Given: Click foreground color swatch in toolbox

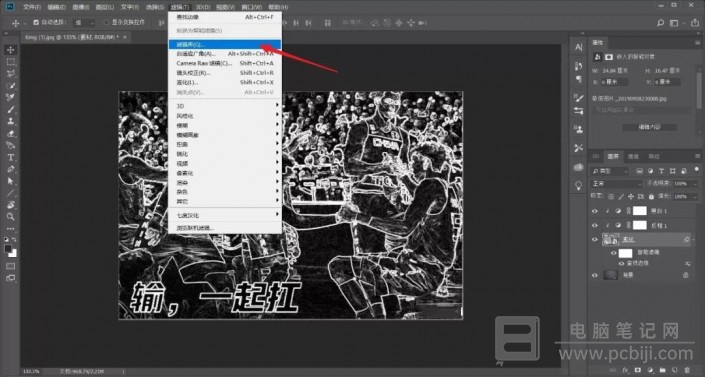Looking at the screenshot, I should (x=8, y=249).
